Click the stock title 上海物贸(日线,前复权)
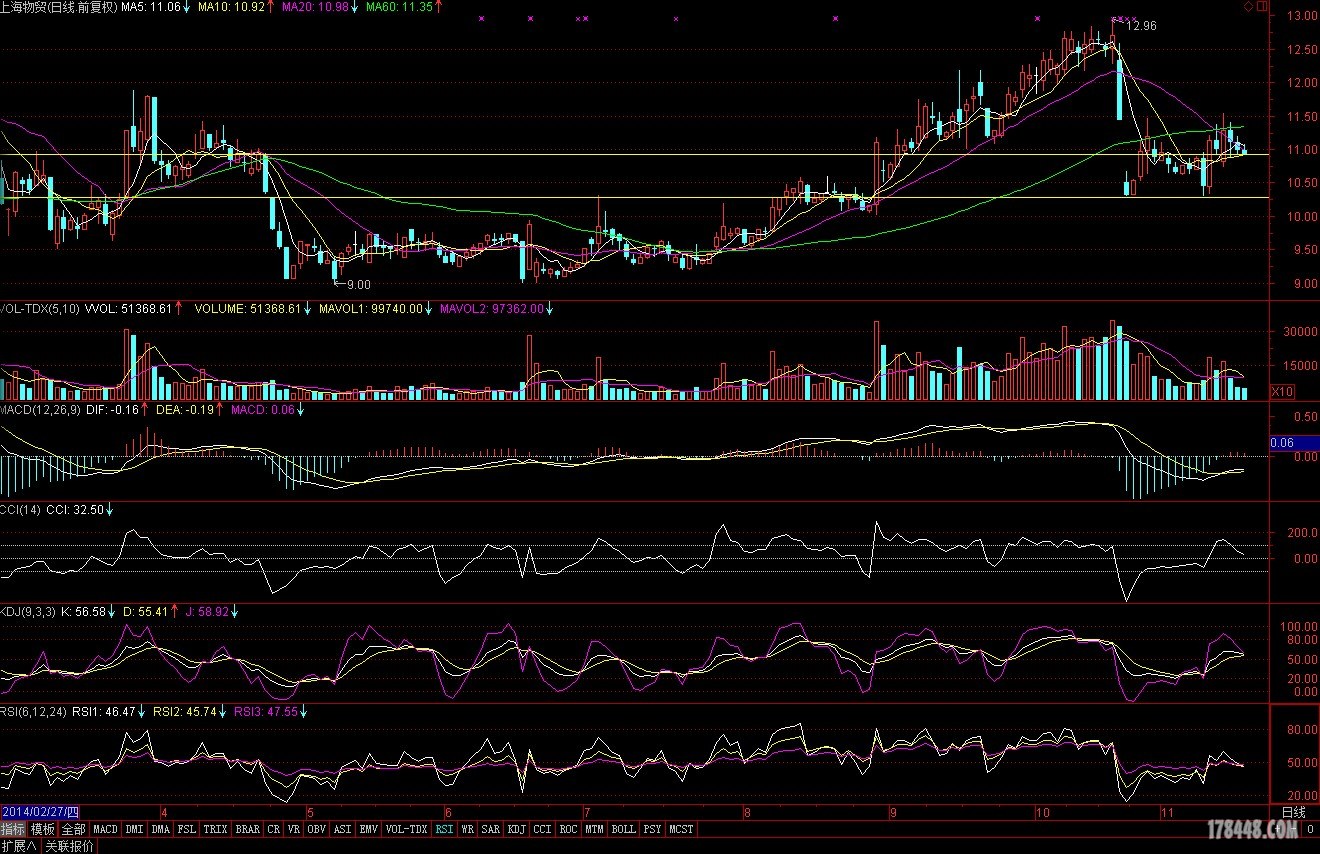This screenshot has width=1320, height=854. (x=59, y=7)
